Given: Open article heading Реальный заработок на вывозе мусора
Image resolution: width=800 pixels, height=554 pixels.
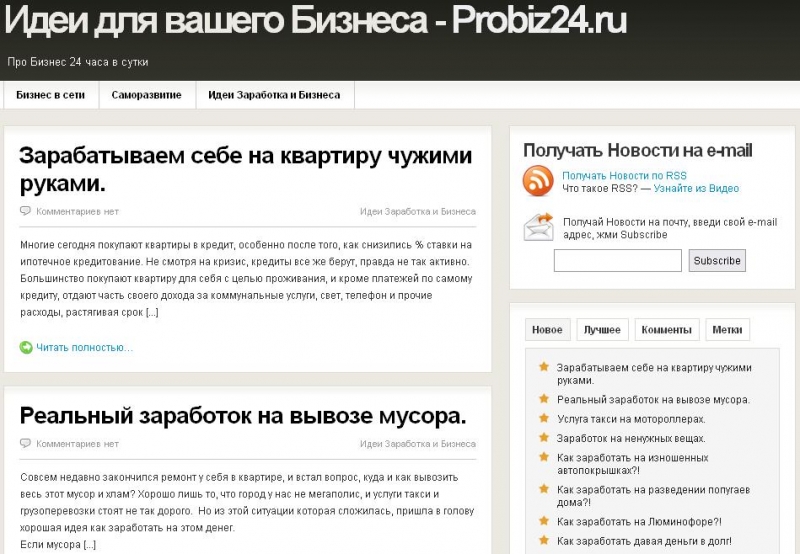Looking at the screenshot, I should coord(243,416).
